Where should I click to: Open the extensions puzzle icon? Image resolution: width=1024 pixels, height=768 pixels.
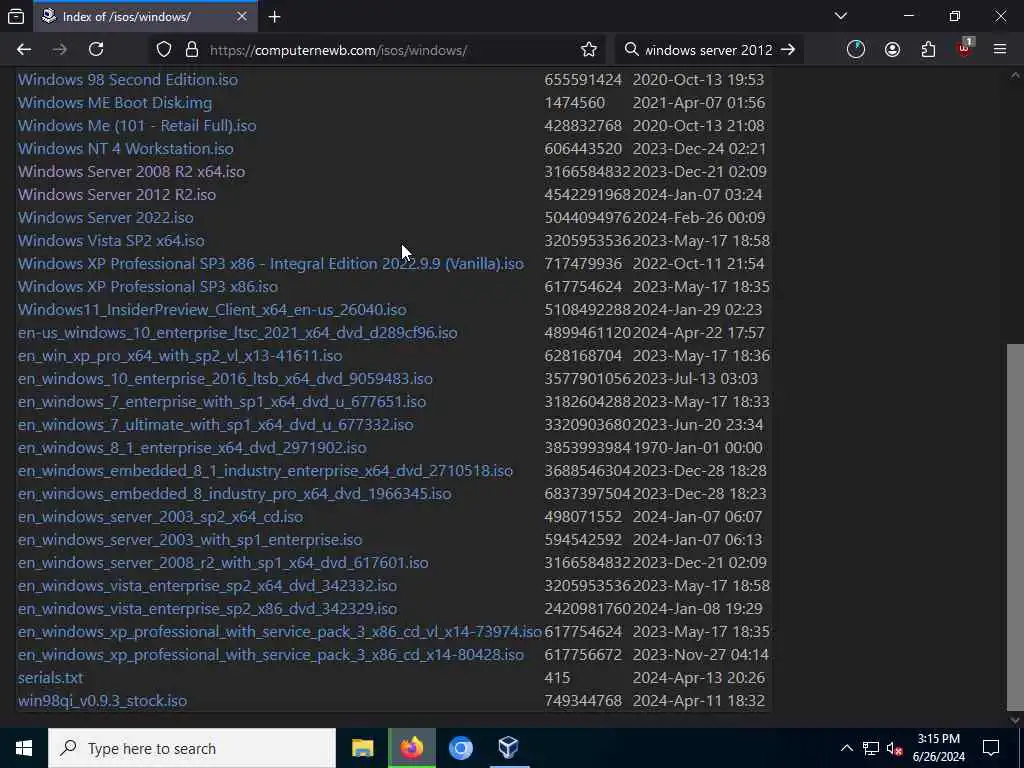(928, 50)
